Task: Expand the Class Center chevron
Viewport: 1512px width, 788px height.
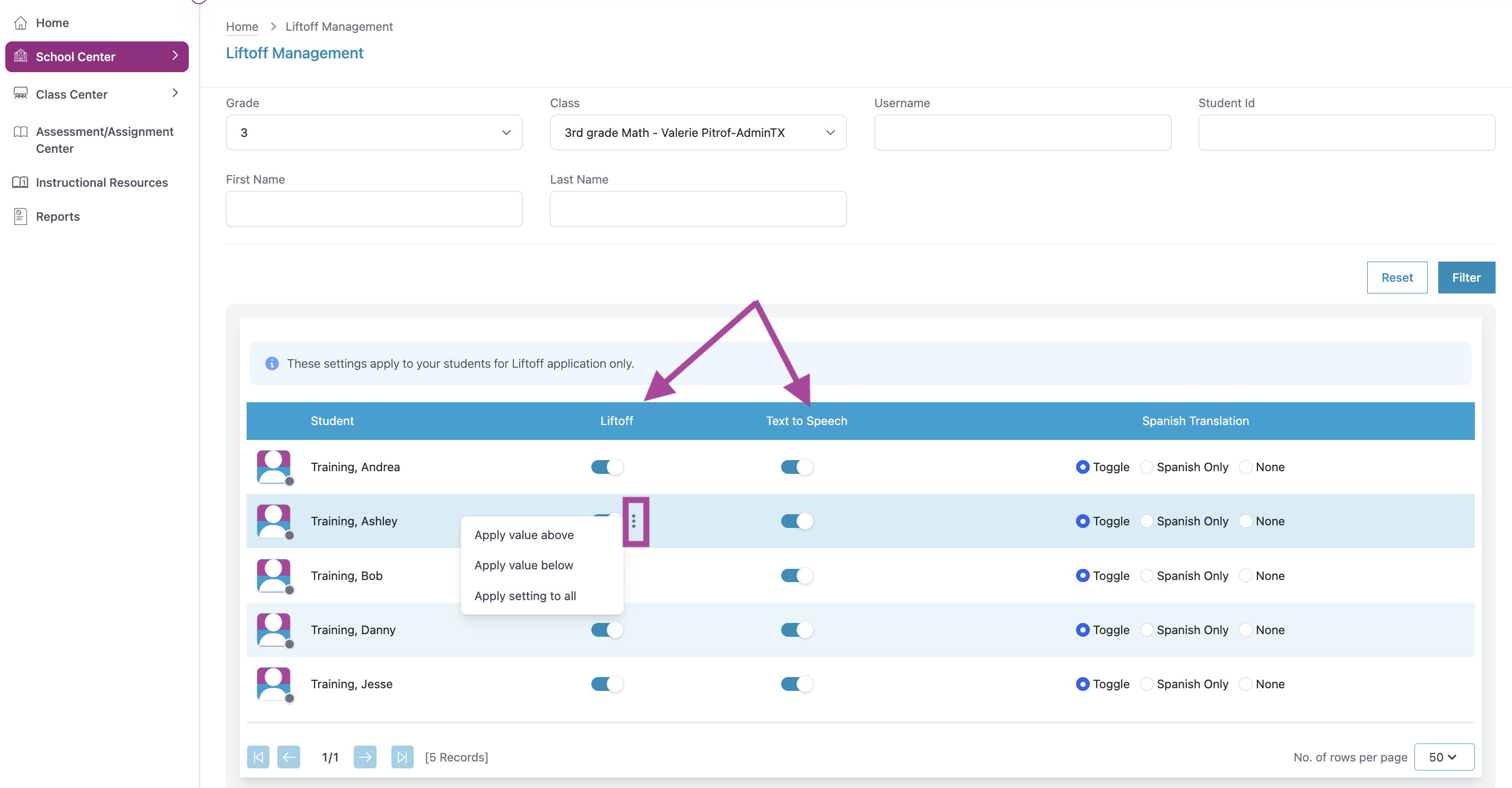Action: pos(175,93)
